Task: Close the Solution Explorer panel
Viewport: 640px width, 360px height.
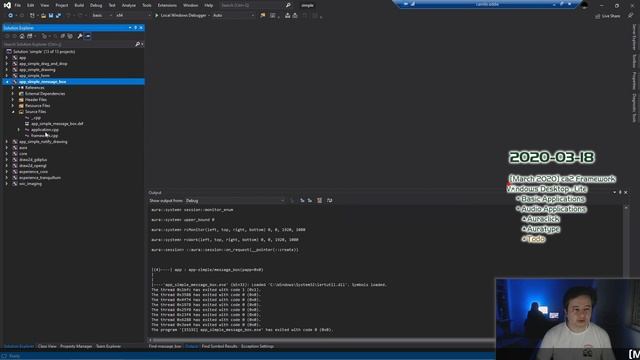Action: 141,28
